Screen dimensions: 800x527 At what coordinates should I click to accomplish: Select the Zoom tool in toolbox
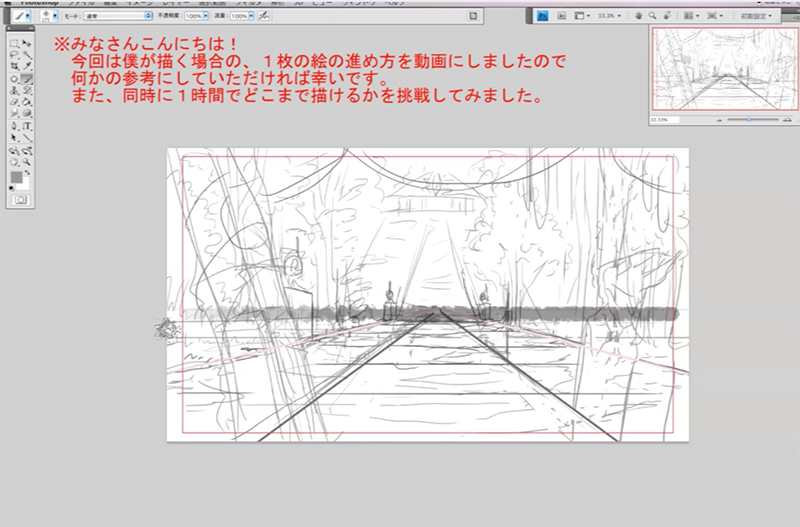click(x=27, y=162)
